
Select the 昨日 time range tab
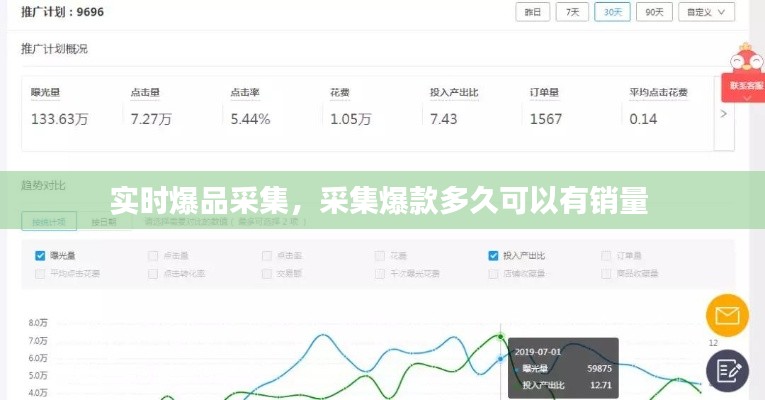(533, 12)
